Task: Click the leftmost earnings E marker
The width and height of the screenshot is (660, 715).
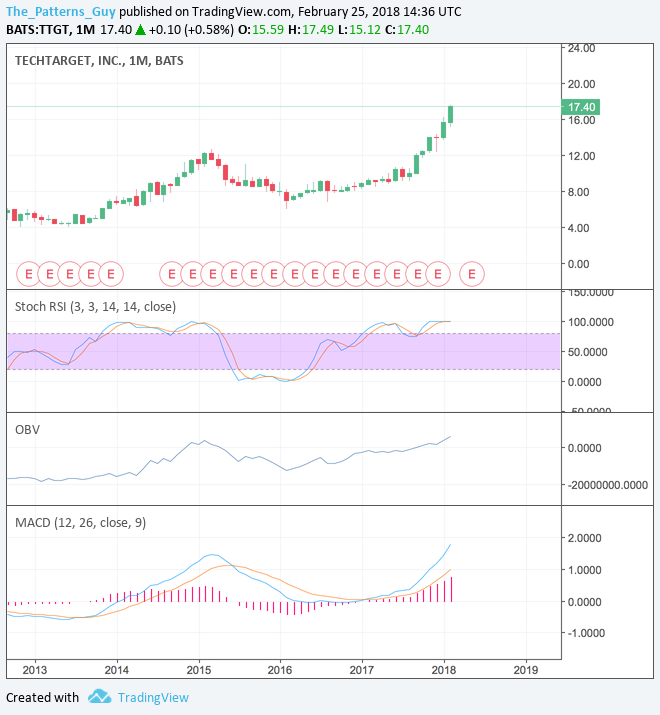Action: click(x=29, y=274)
